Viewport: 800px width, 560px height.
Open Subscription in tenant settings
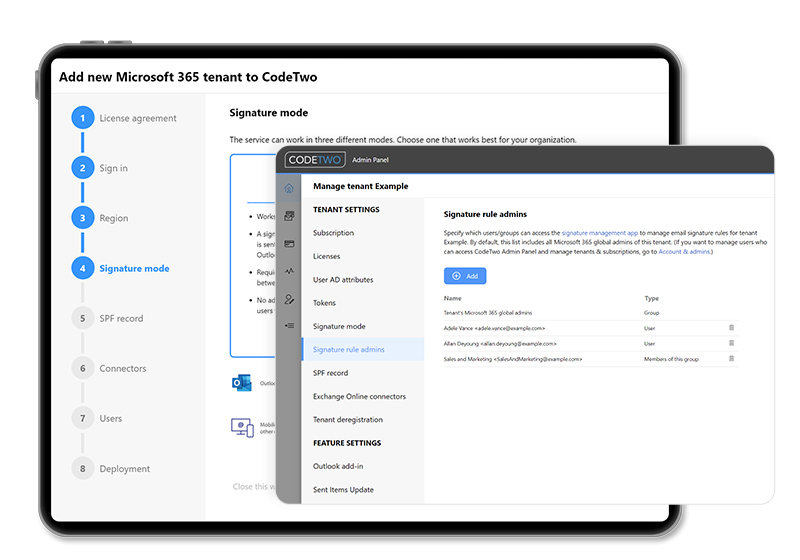pos(333,233)
